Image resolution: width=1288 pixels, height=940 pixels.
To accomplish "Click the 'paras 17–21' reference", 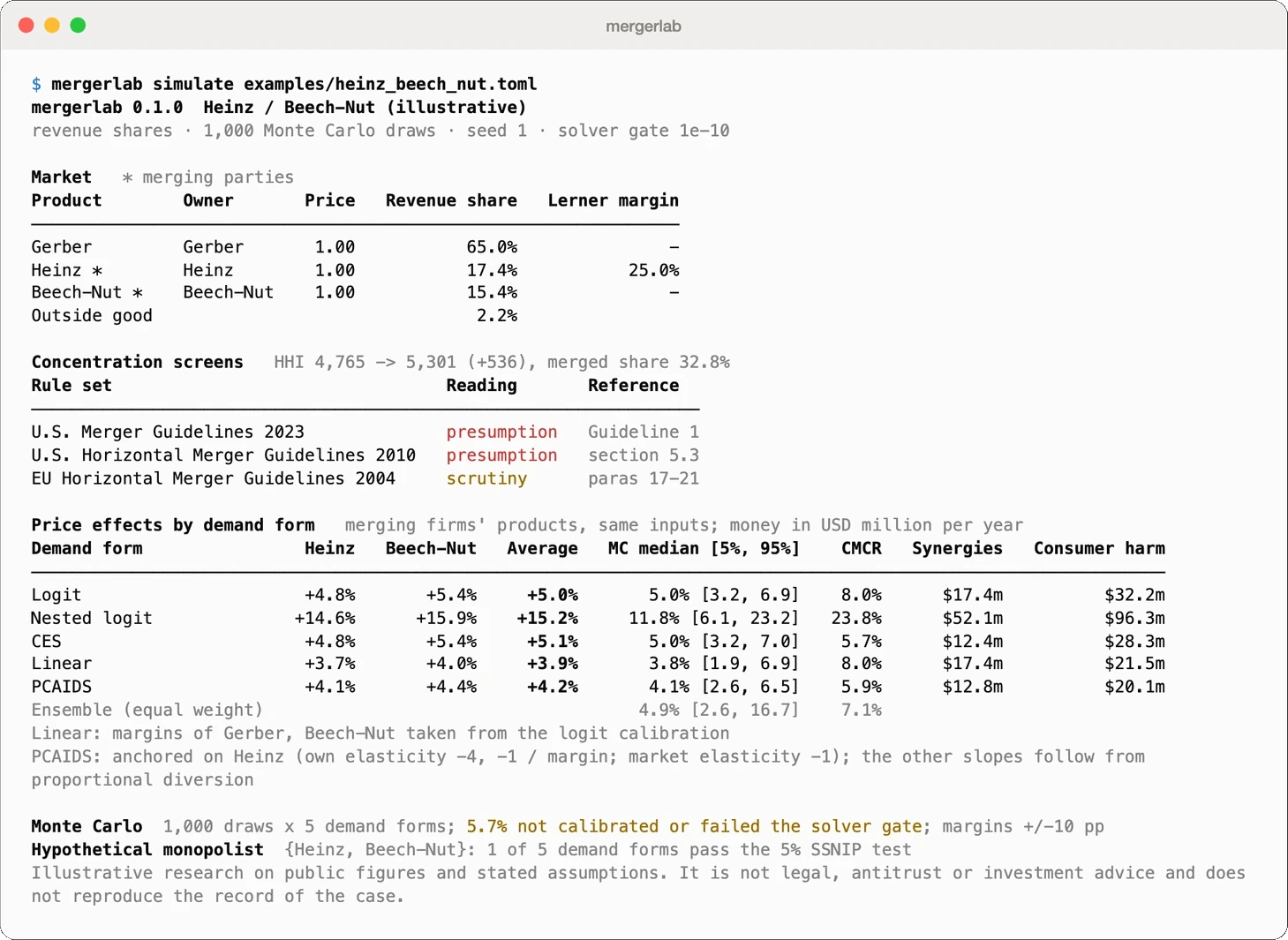I will [644, 478].
